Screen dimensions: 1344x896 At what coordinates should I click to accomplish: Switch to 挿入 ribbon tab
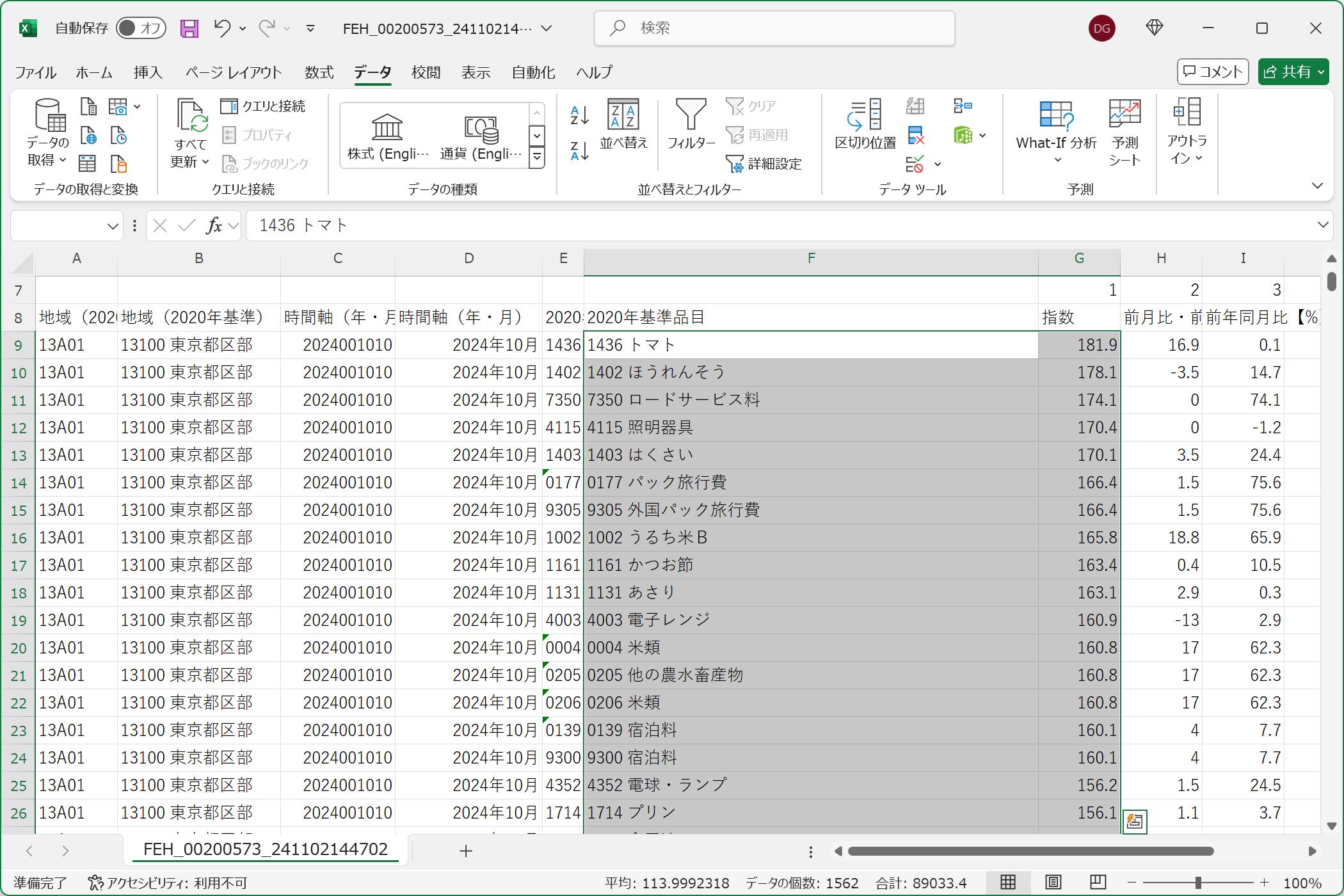[148, 72]
